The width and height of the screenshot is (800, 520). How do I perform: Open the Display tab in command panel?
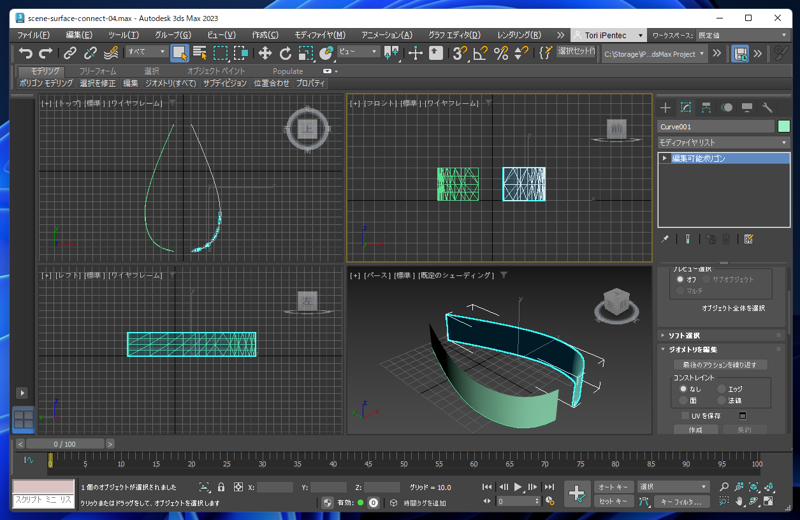(747, 107)
